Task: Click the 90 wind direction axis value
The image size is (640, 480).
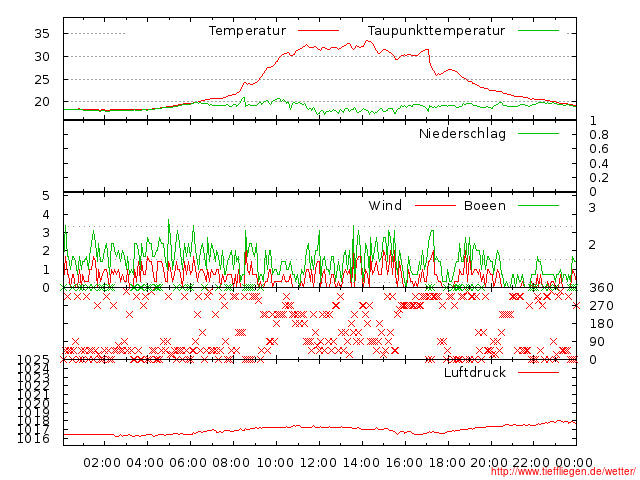Action: pyautogui.click(x=597, y=342)
